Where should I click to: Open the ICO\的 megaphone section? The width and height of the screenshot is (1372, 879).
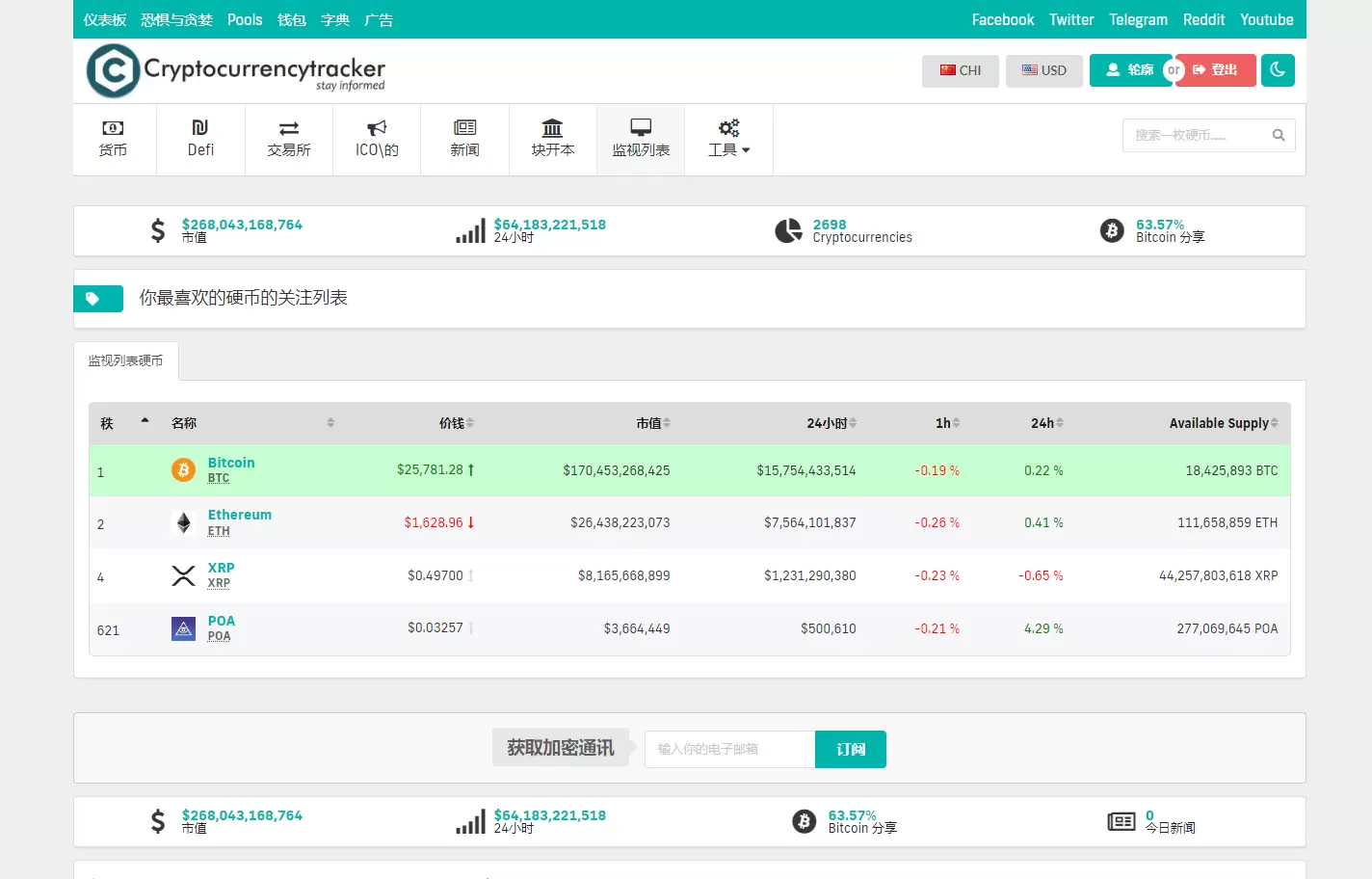pyautogui.click(x=377, y=140)
